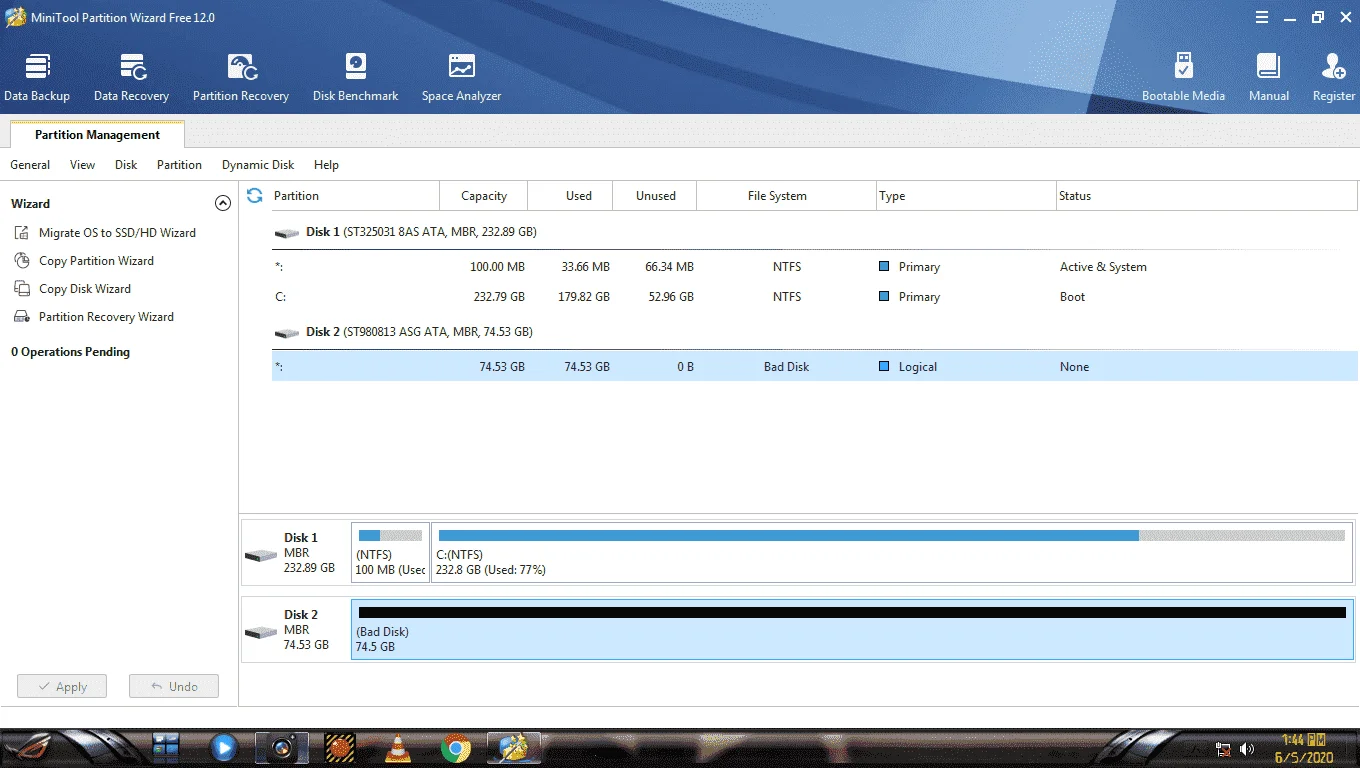Screen dimensions: 1360x768
Task: Click the MiniTool app logo in the title bar
Action: click(16, 17)
